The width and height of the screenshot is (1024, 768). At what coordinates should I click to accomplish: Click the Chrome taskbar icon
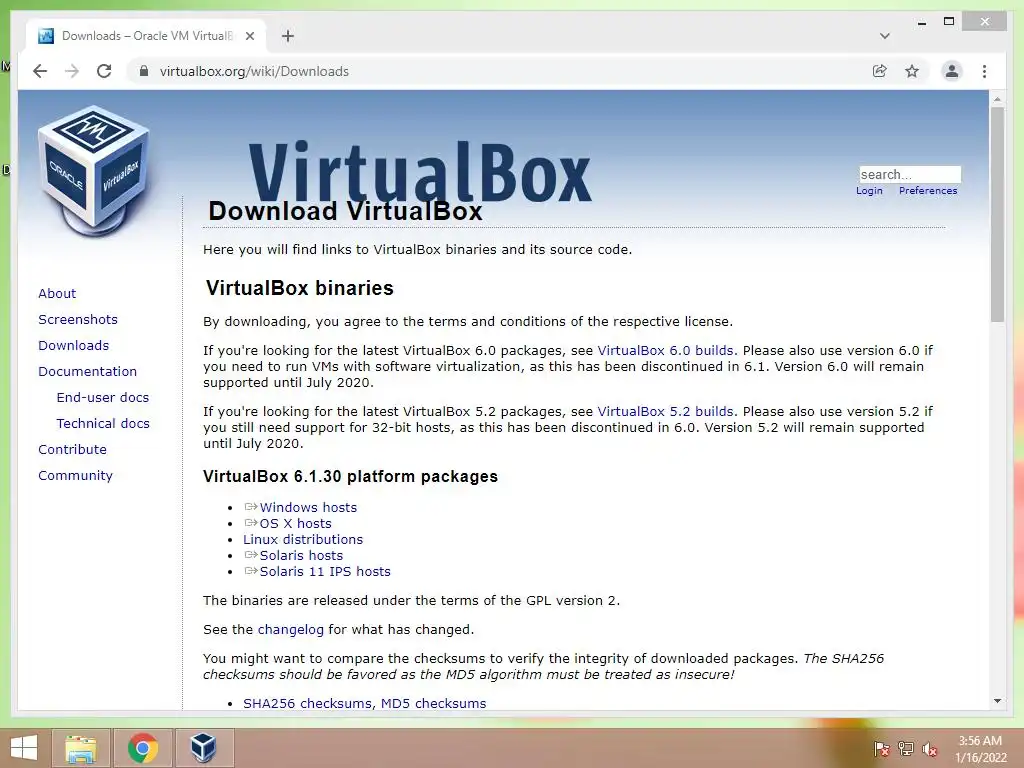point(143,748)
